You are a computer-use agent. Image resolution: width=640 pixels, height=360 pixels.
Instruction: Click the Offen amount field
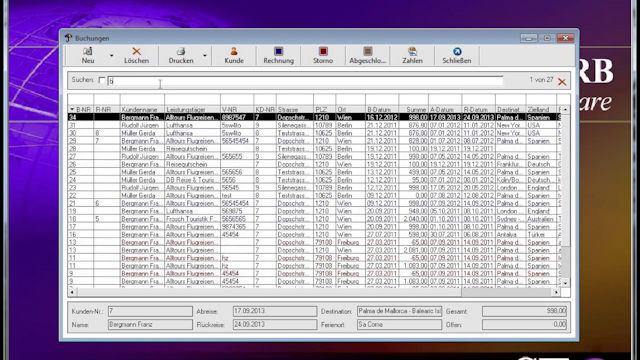(524, 324)
